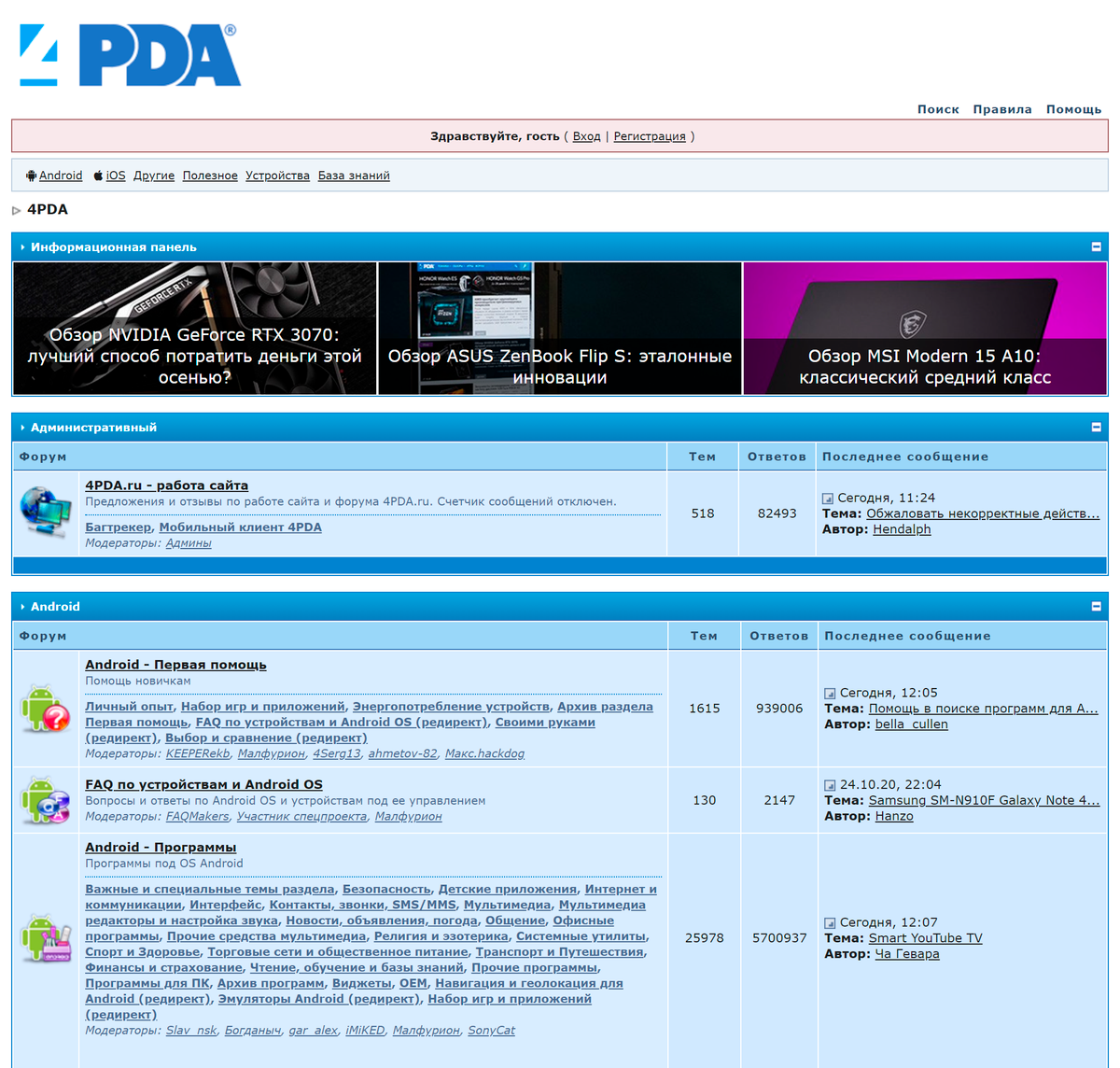This screenshot has height=1068, width=1120.
Task: Click the breadcrumb arrow before 4PDA
Action: pyautogui.click(x=16, y=210)
